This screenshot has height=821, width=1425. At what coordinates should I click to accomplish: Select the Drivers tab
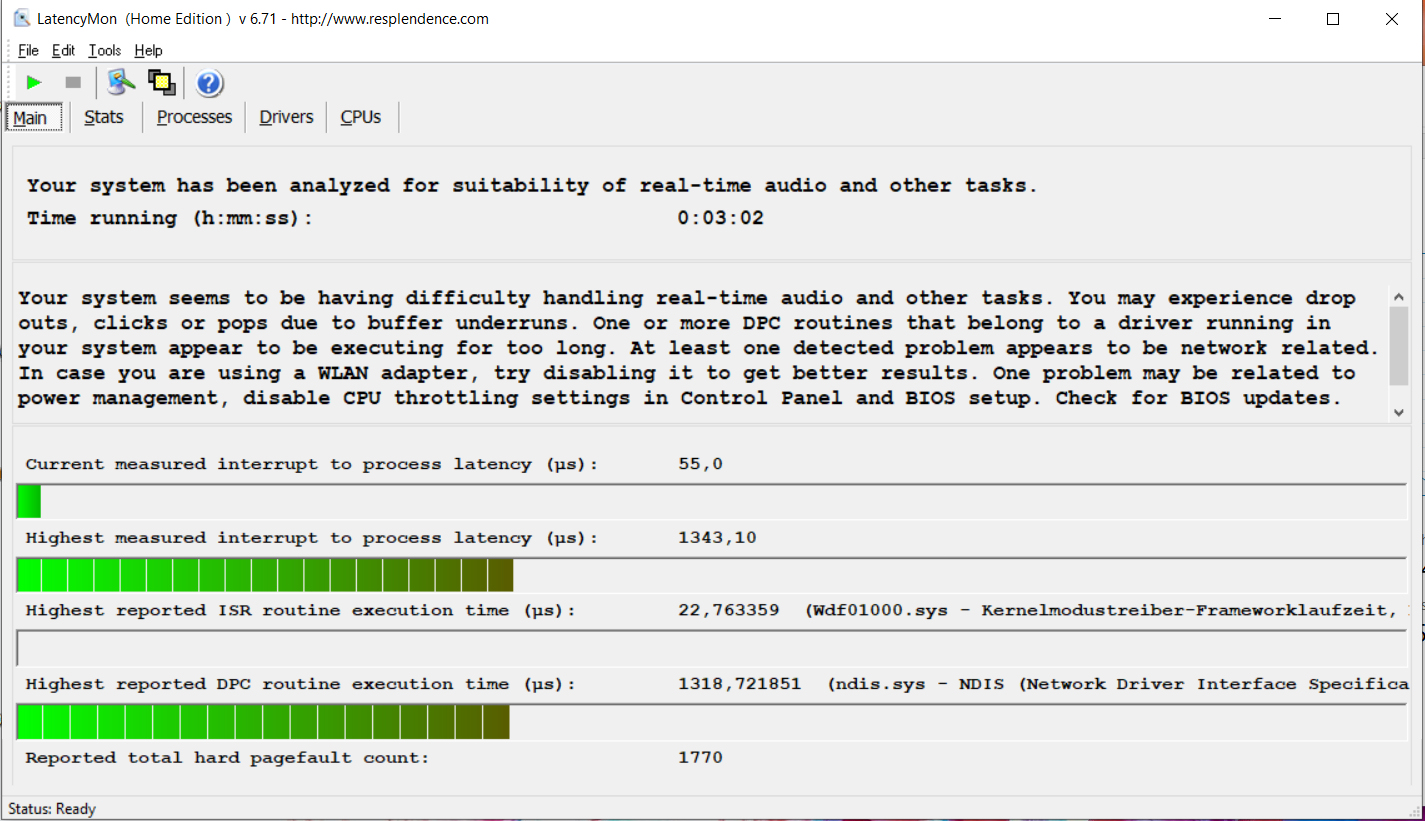coord(286,117)
